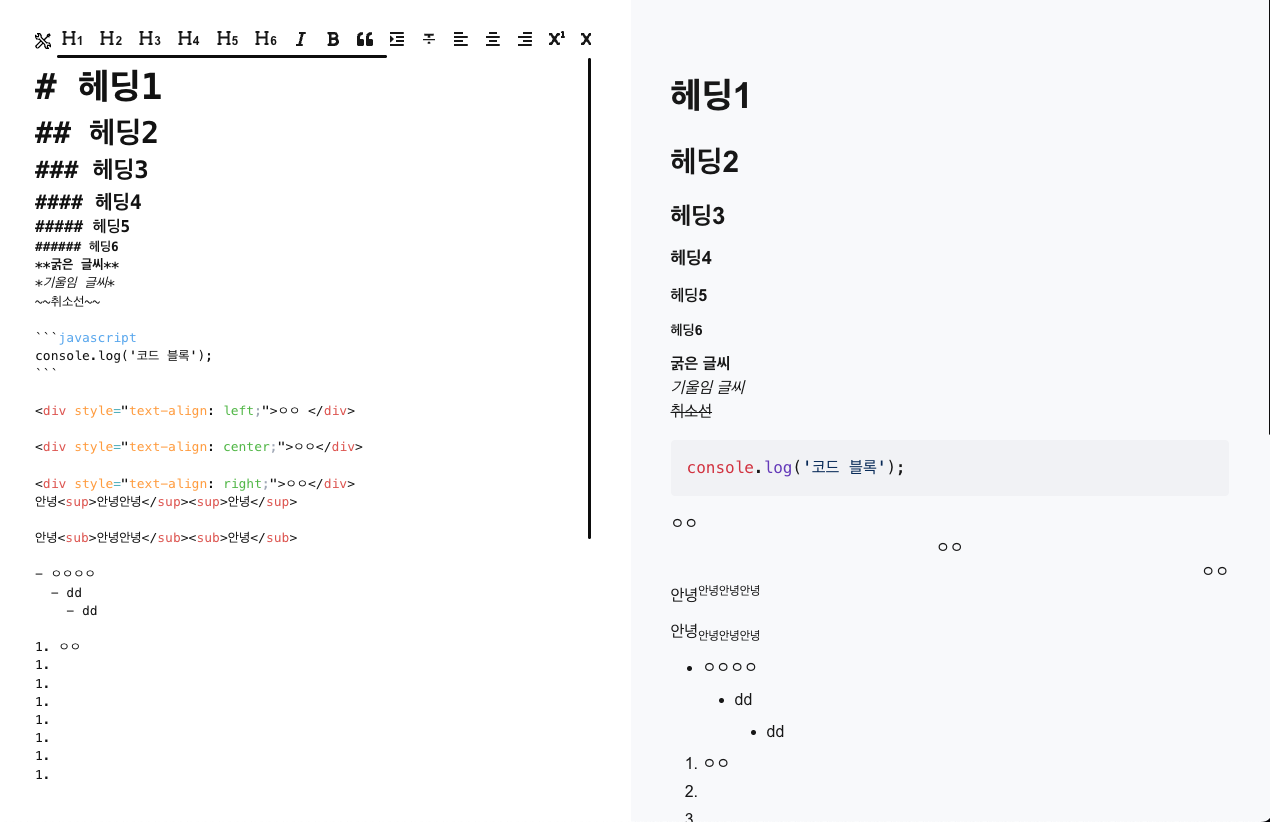Click the rendered '헤딩4' heading in preview

691,258
